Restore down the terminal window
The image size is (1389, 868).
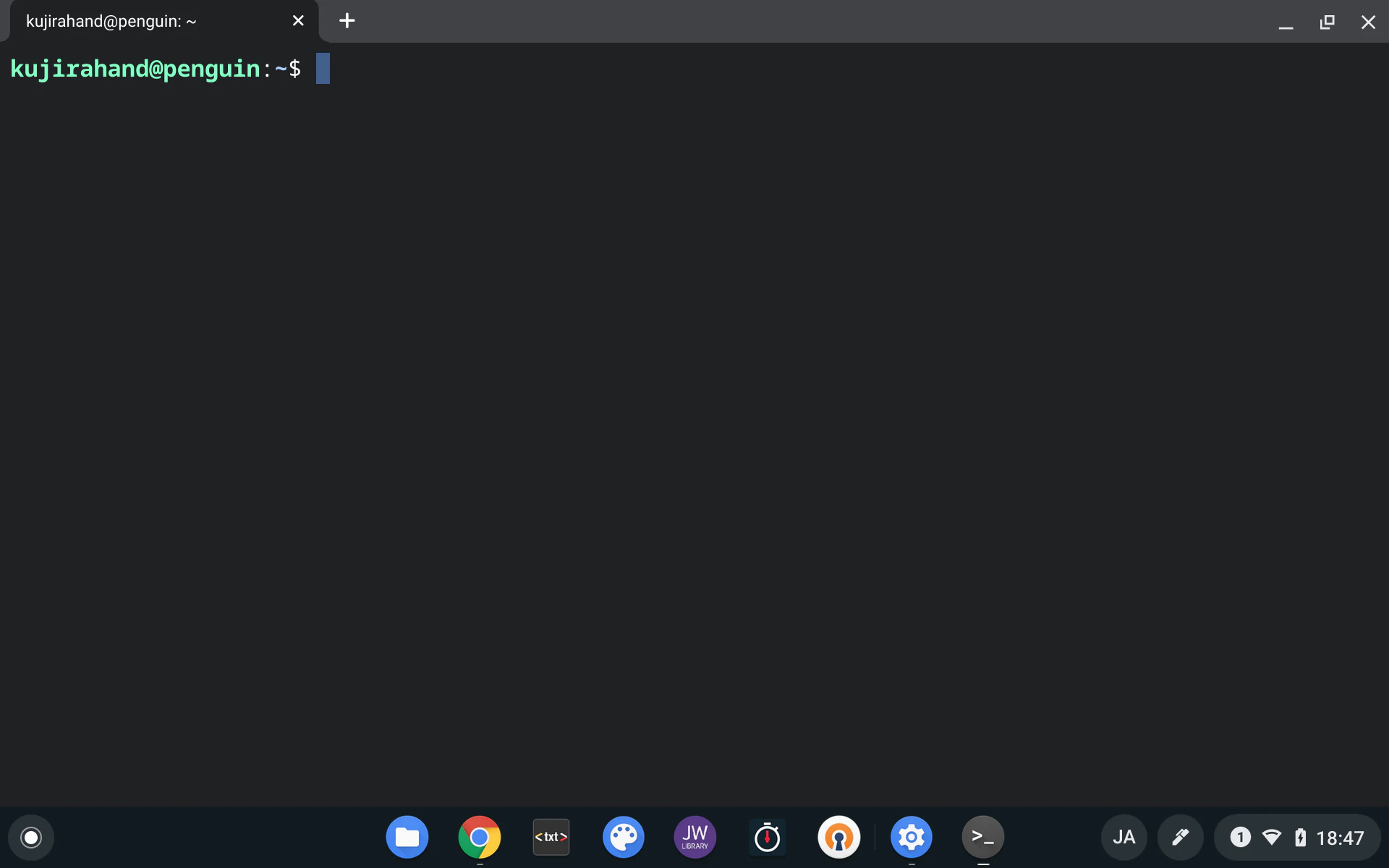click(x=1327, y=22)
